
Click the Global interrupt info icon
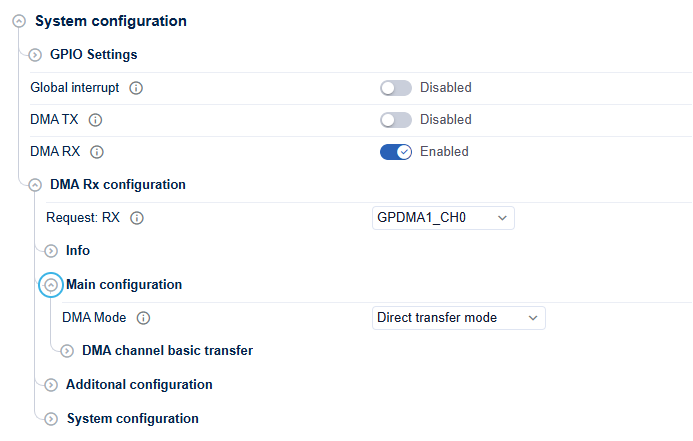click(136, 88)
